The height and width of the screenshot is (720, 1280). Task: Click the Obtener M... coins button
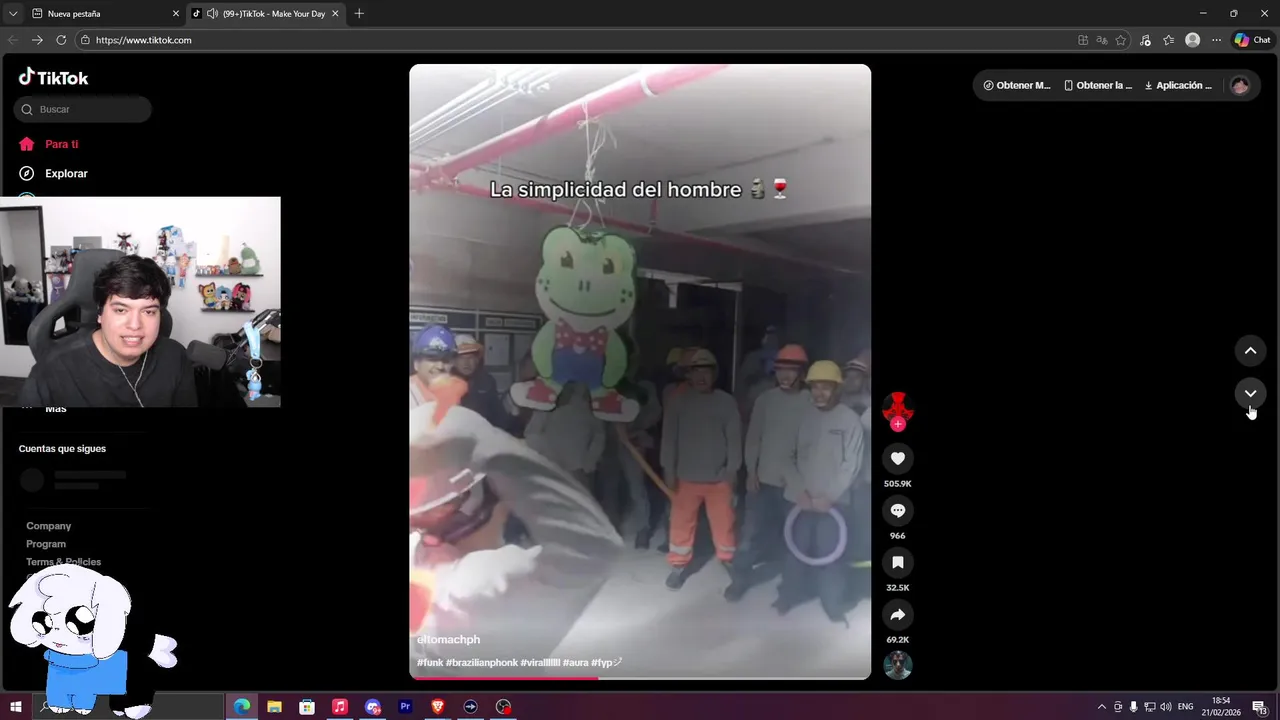coord(1017,85)
